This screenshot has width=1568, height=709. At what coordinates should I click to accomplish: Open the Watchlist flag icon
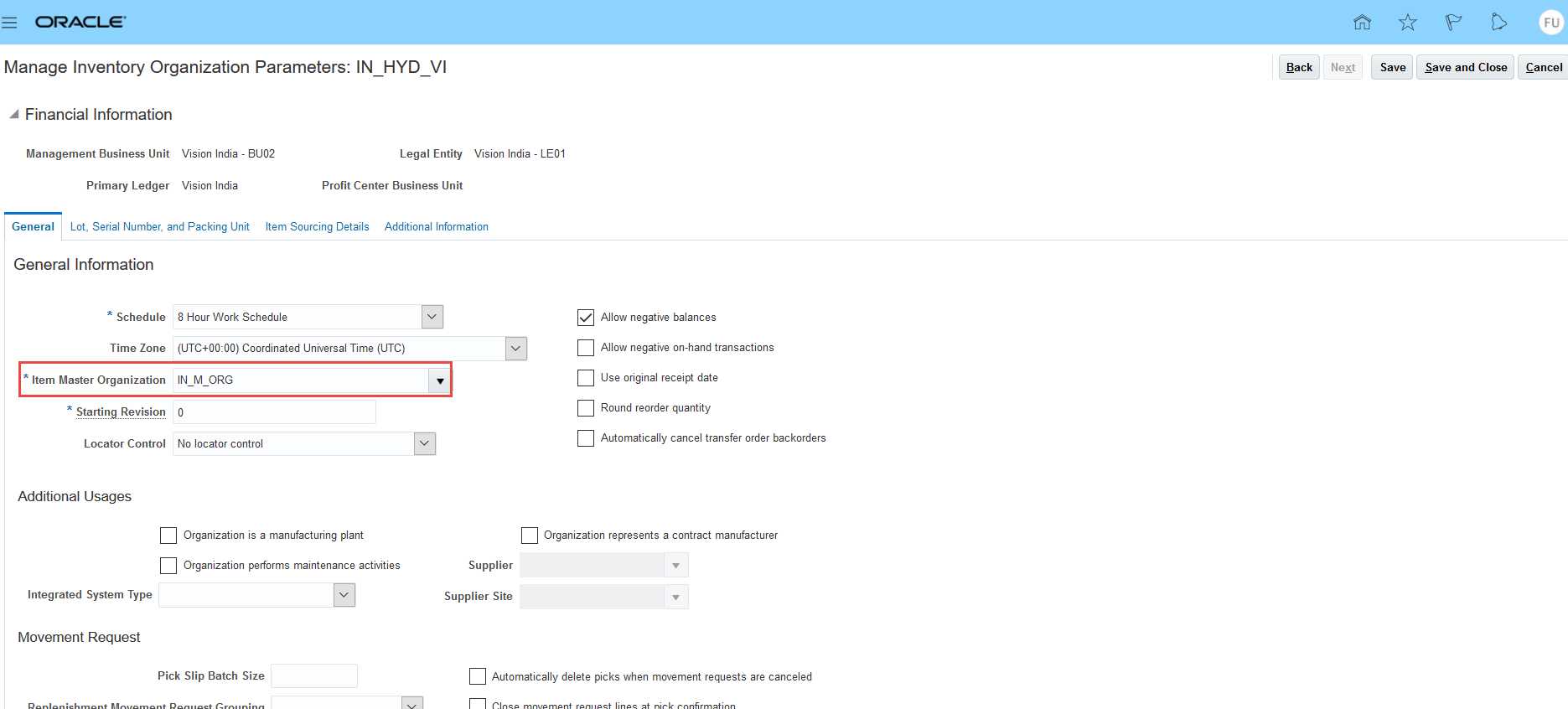(1453, 23)
